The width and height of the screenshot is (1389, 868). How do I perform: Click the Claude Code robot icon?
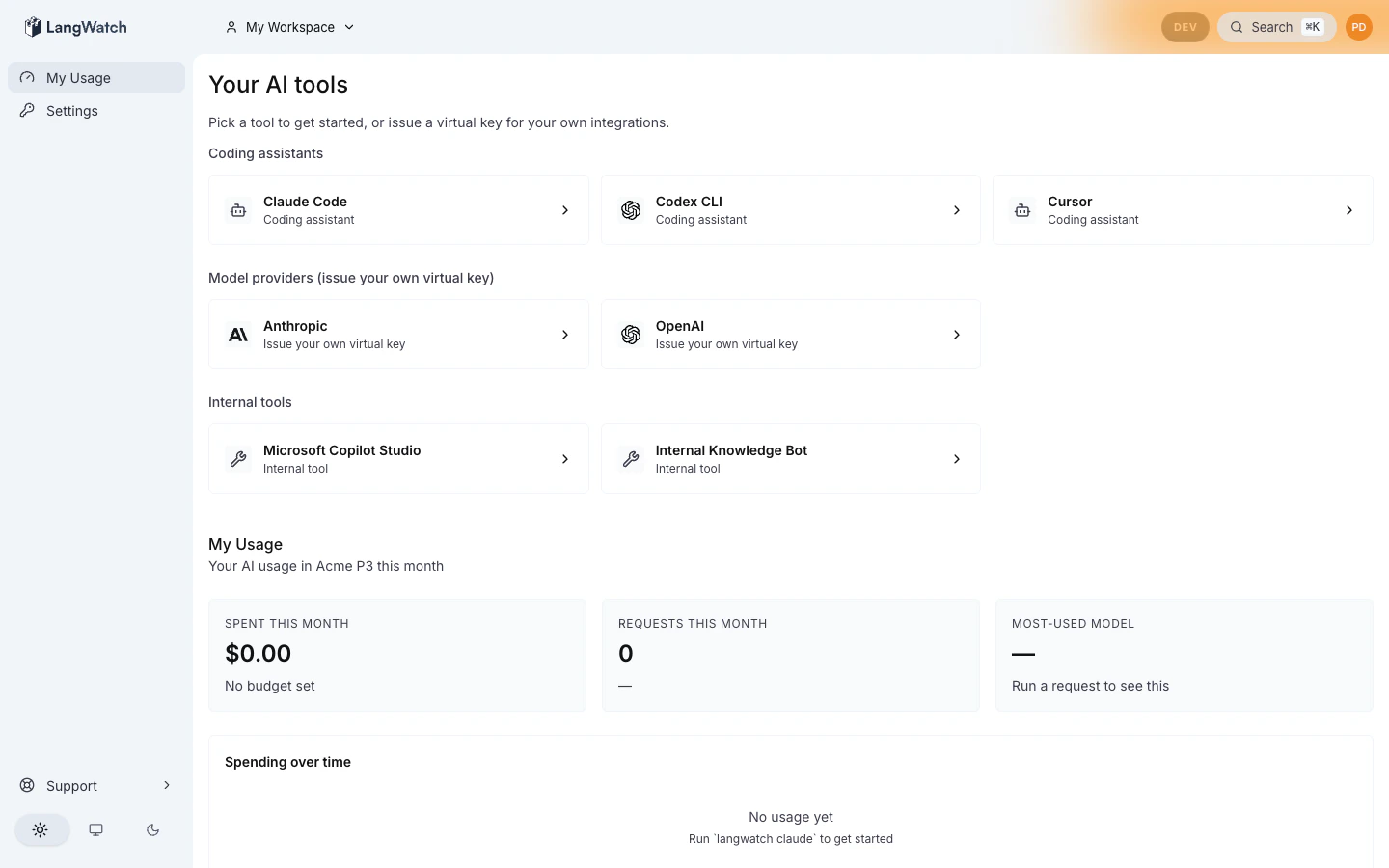[x=238, y=210]
